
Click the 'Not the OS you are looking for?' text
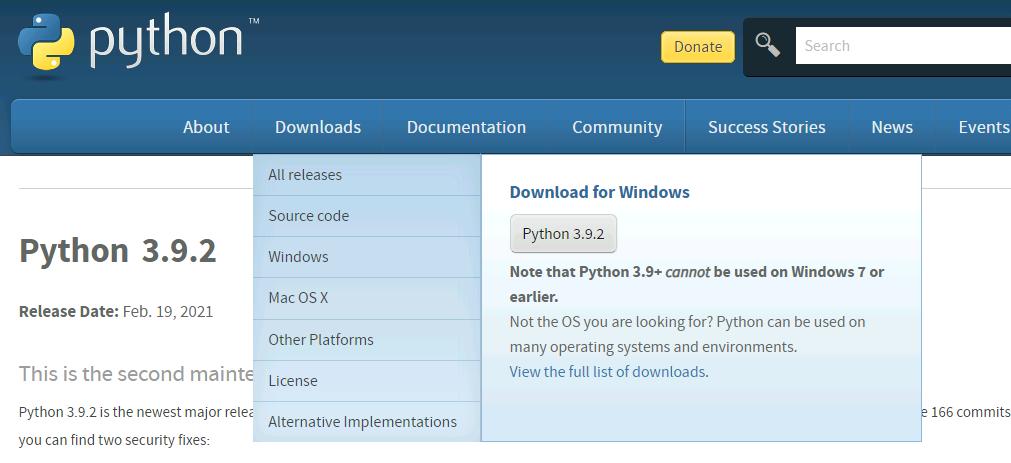pyautogui.click(x=610, y=322)
